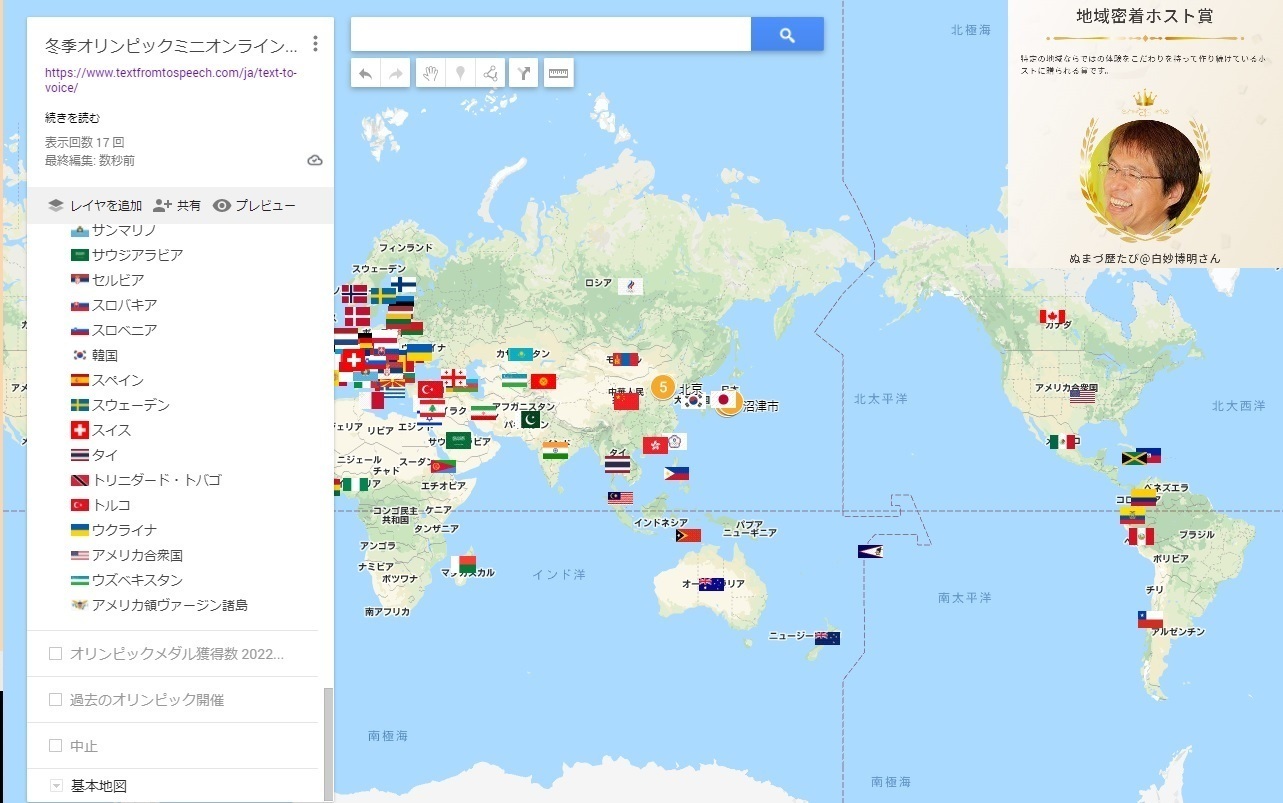Viewport: 1283px width, 803px height.
Task: Check the 過去のオリンピック開催 layer checkbox
Action: tap(56, 700)
